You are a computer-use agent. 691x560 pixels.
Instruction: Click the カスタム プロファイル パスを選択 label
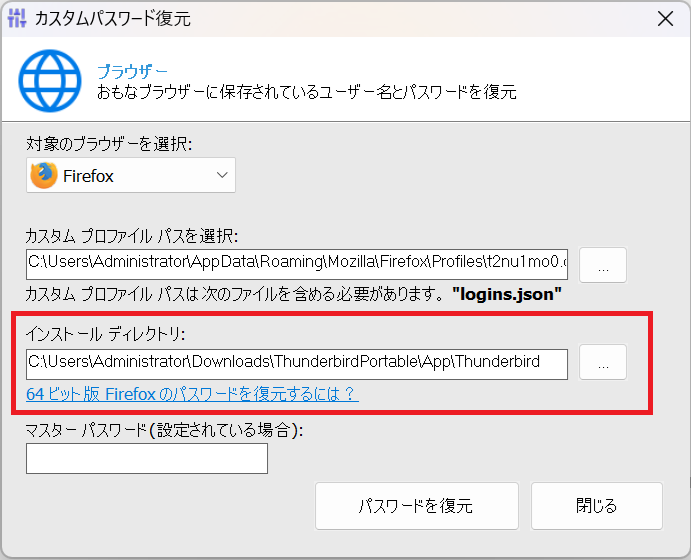coord(132,236)
